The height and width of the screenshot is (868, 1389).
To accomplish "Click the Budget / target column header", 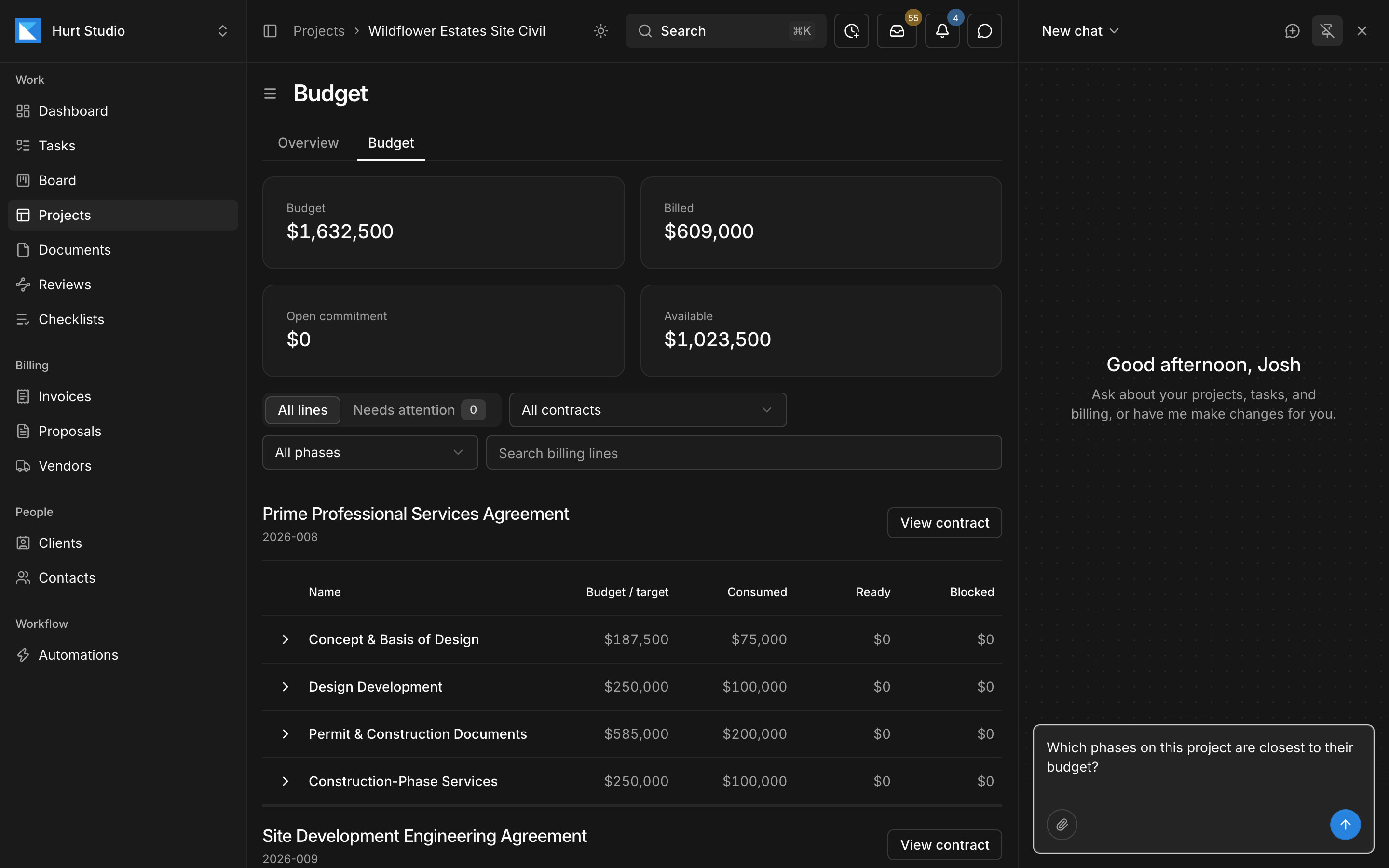I will pyautogui.click(x=627, y=592).
